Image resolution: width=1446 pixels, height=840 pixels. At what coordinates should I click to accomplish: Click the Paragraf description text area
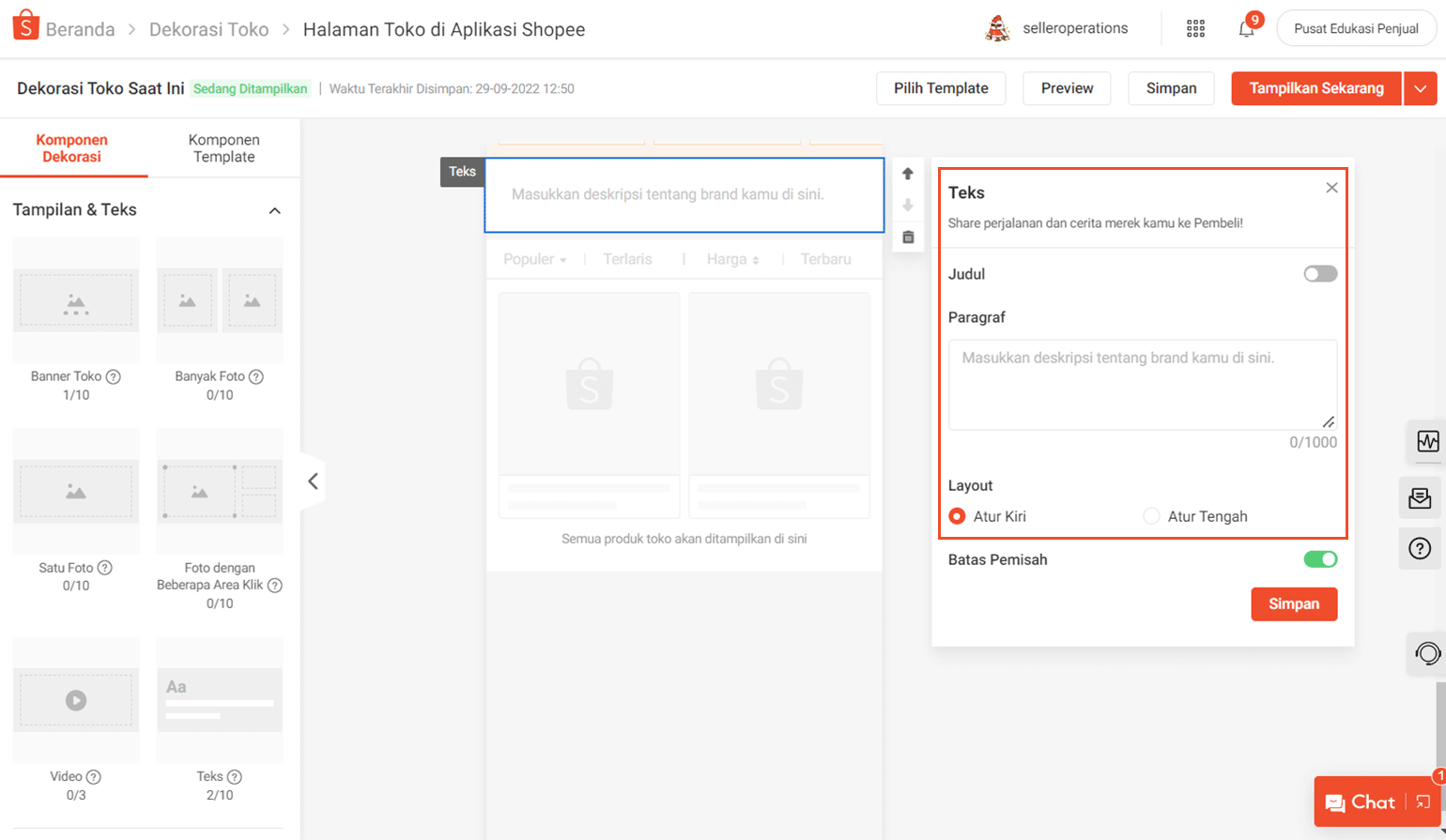tap(1142, 385)
